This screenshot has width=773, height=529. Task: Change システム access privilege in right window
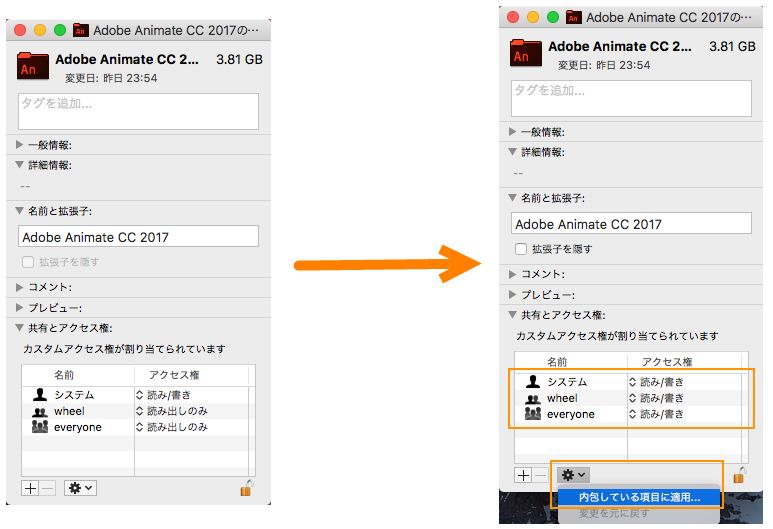coord(656,382)
